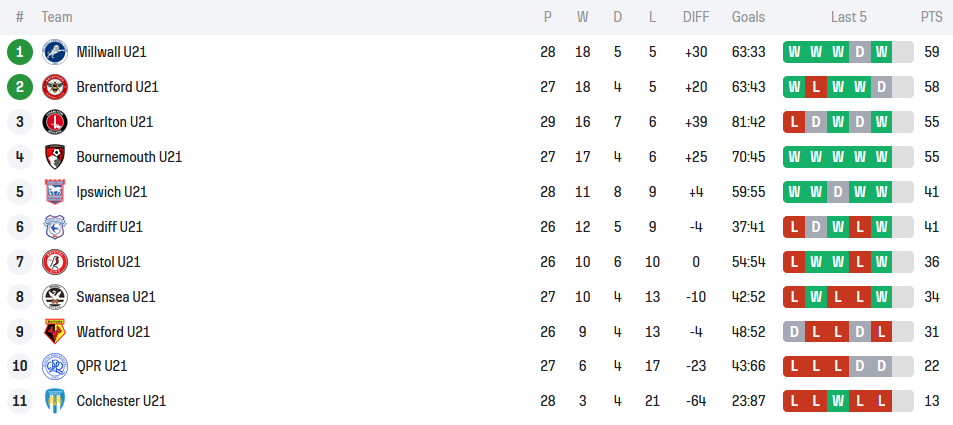Click the Colchester U21 club crest

(54, 402)
